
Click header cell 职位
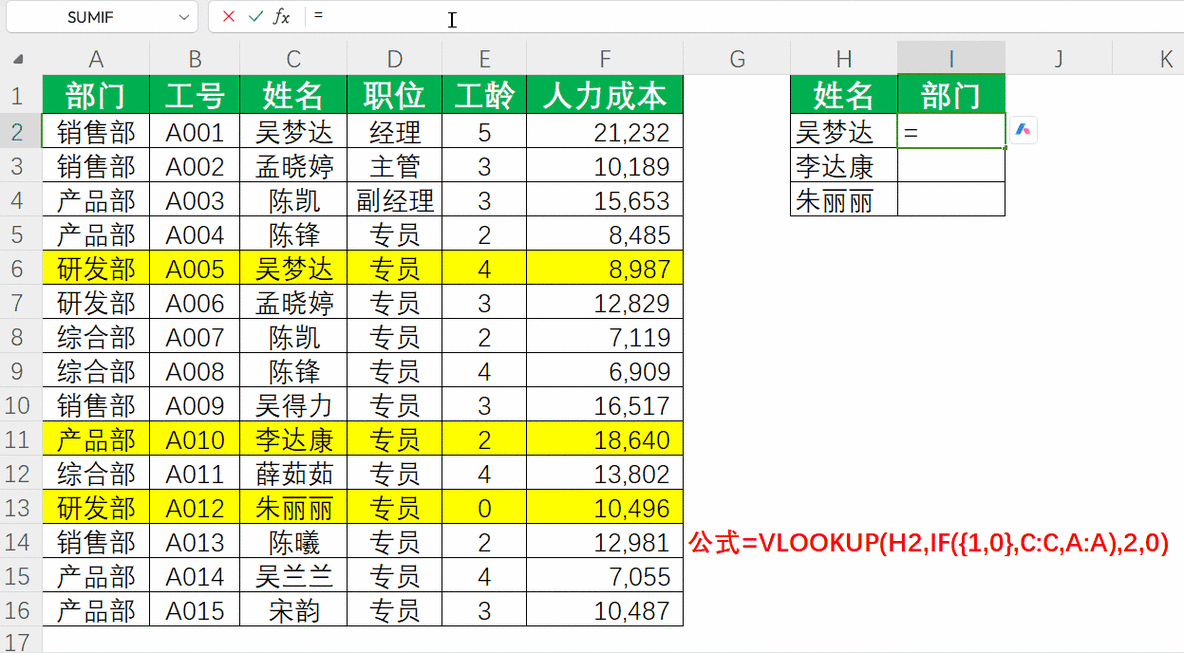(x=394, y=95)
